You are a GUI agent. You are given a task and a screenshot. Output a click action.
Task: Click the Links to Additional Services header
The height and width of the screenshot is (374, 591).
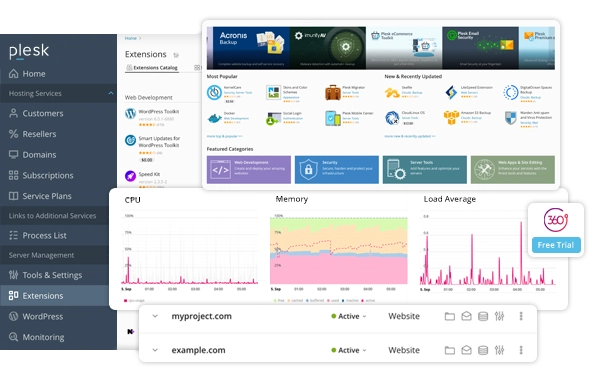52,216
